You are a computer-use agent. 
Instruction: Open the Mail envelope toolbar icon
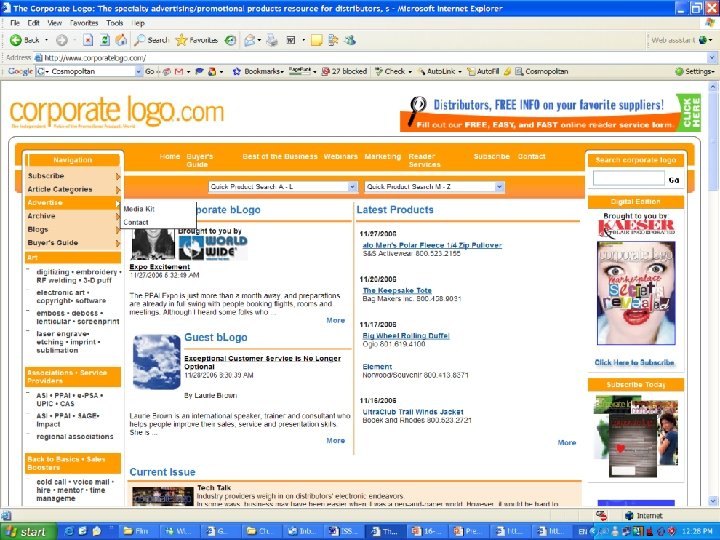(249, 40)
